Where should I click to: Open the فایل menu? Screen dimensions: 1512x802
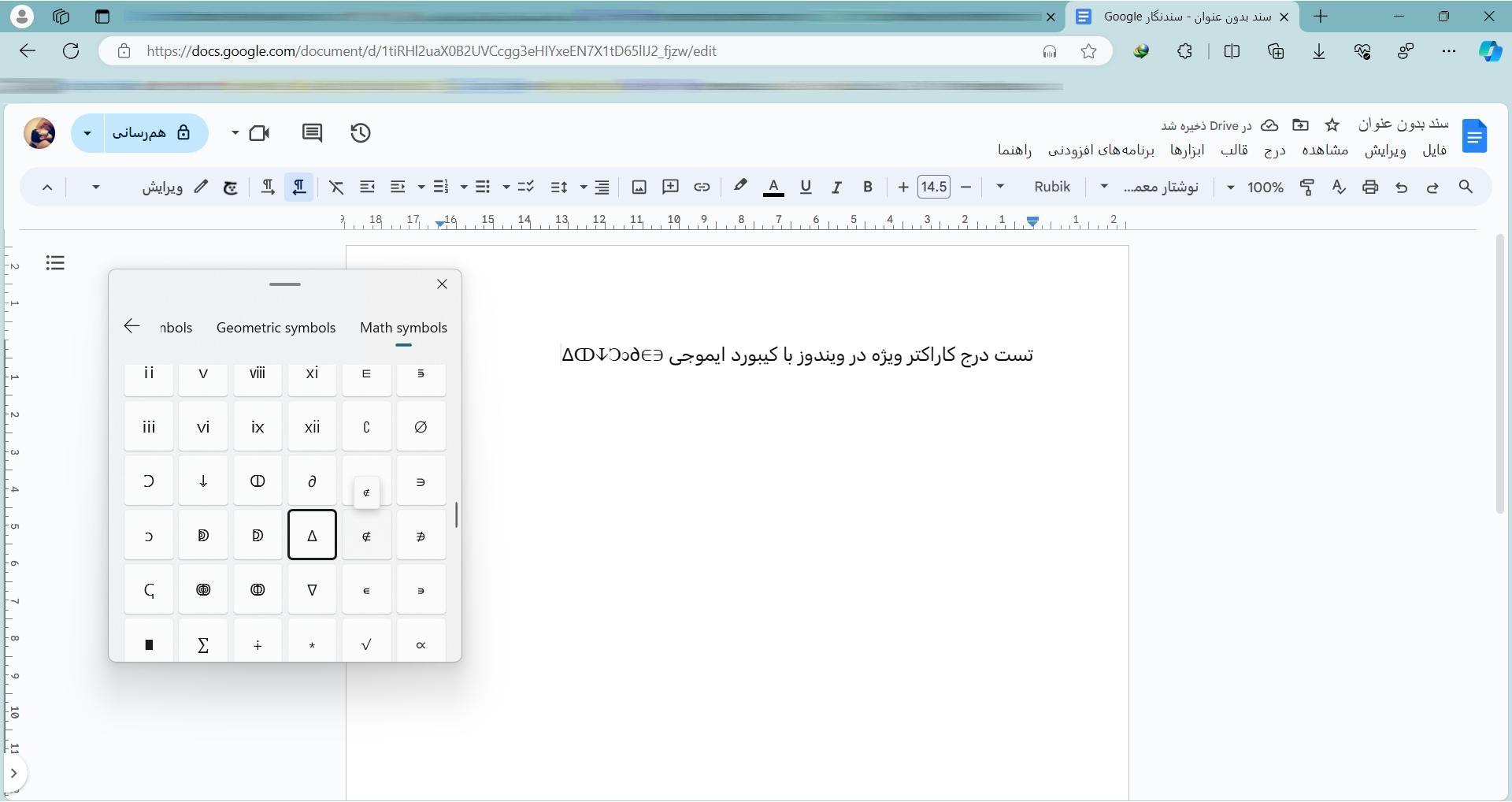[1434, 150]
